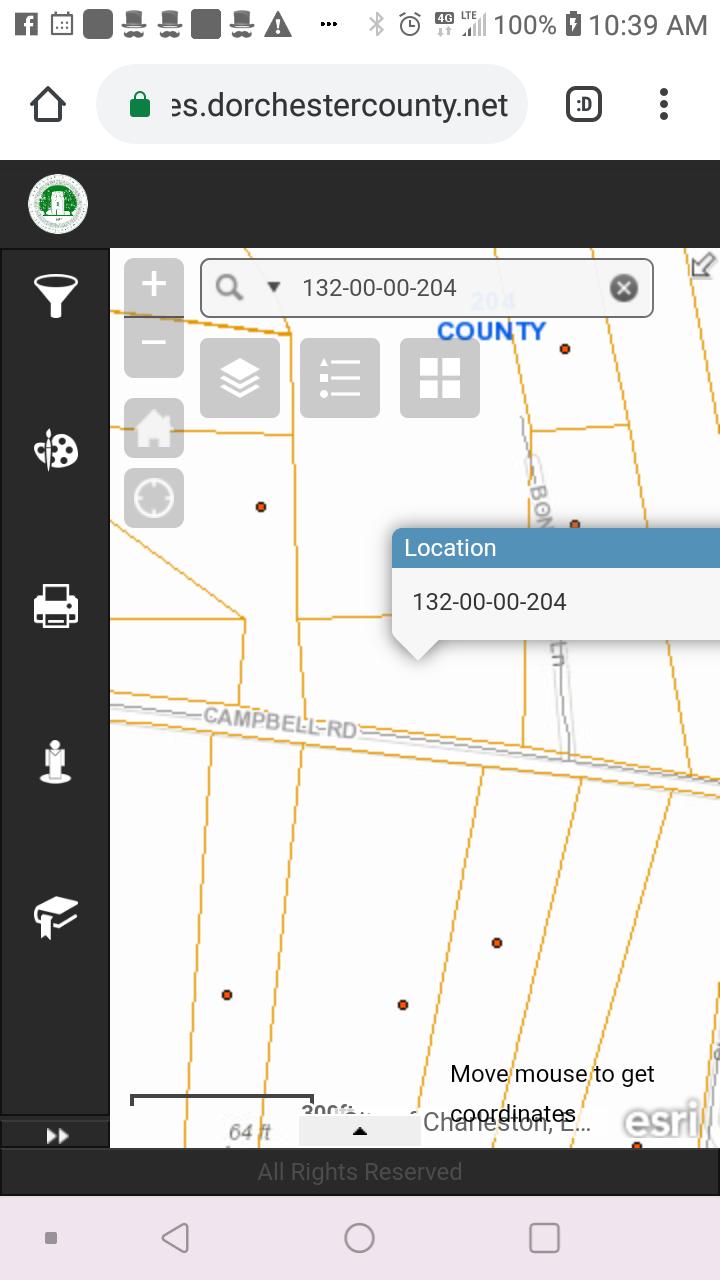720x1280 pixels.
Task: View the site security padlock info
Action: coord(140,104)
